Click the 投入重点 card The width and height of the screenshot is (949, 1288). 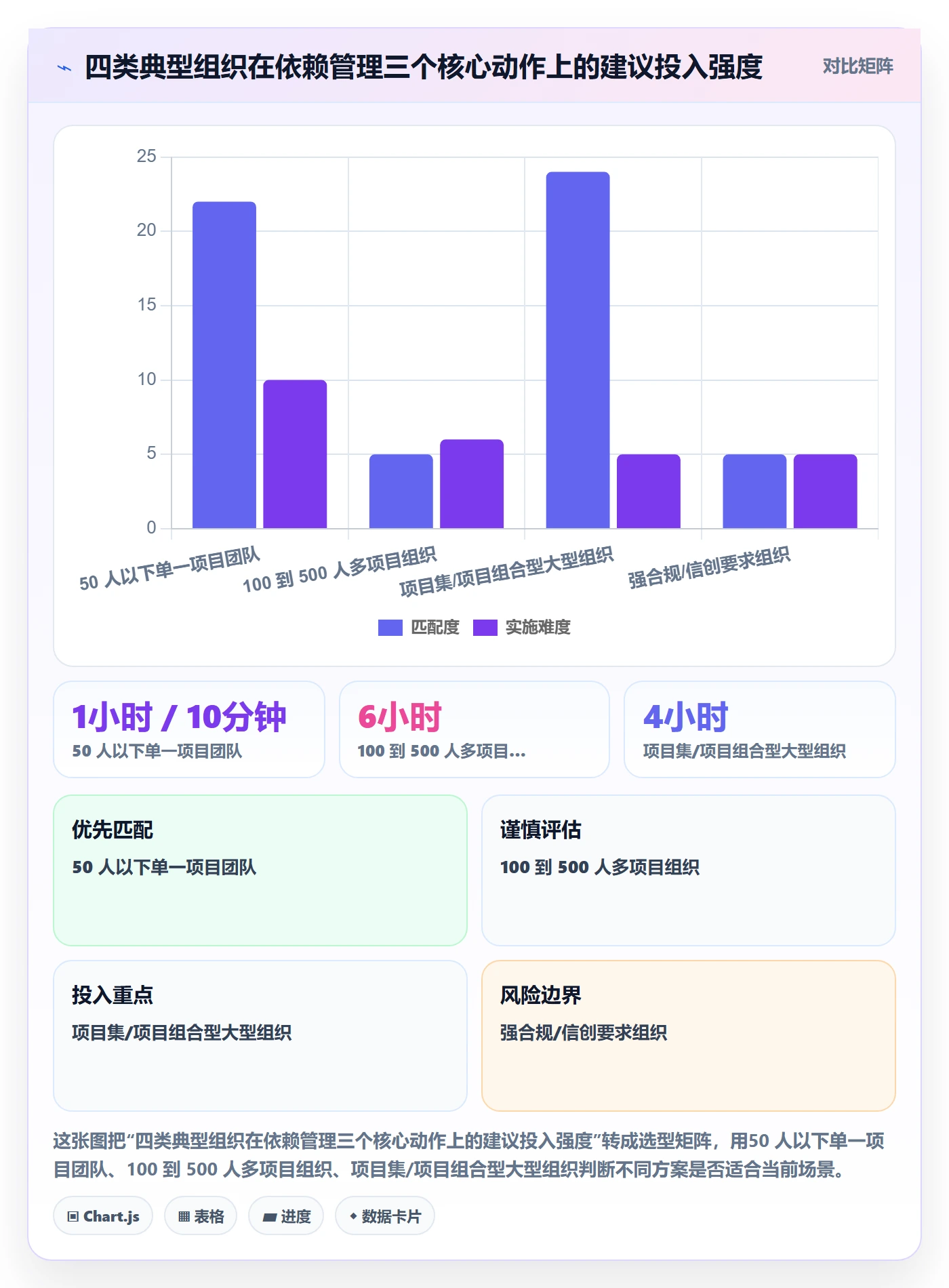(260, 1036)
